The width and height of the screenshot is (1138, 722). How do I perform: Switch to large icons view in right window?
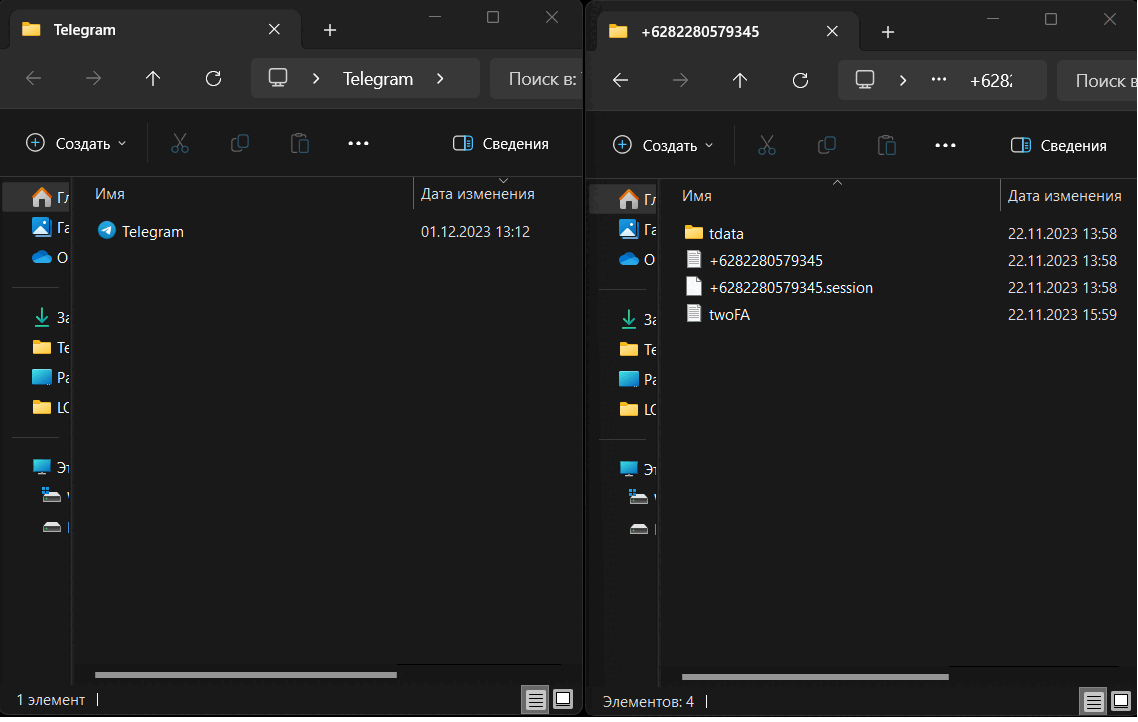click(x=1121, y=701)
